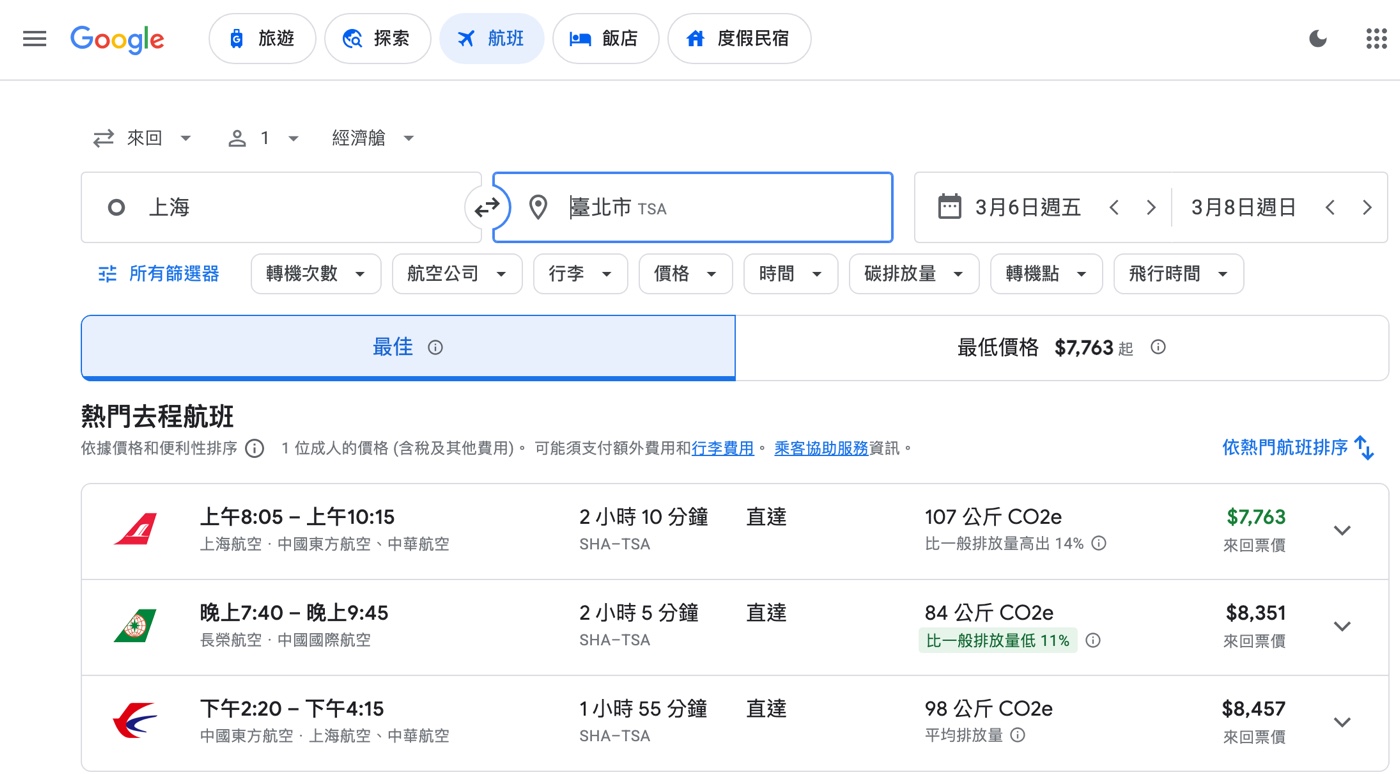Expand the 轉機次數 filter dropdown

pyautogui.click(x=315, y=272)
